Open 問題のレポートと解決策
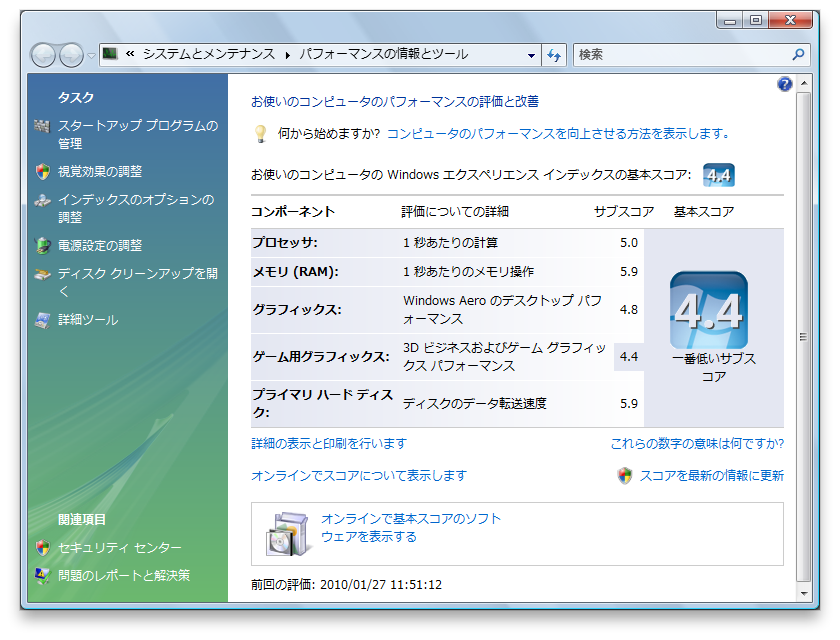This screenshot has height=640, width=840. (x=124, y=576)
